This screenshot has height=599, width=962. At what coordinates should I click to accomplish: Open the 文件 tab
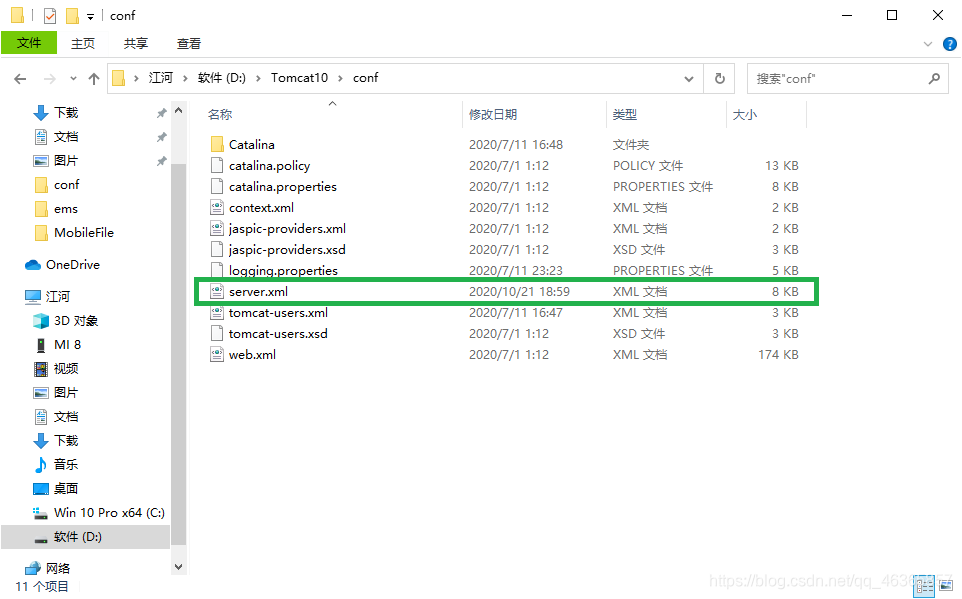[29, 43]
